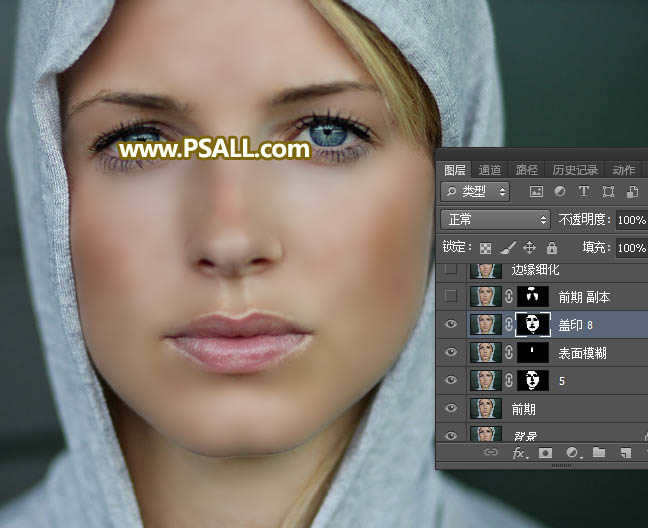Click the type layer filter icon
The image size is (648, 528).
tap(584, 191)
